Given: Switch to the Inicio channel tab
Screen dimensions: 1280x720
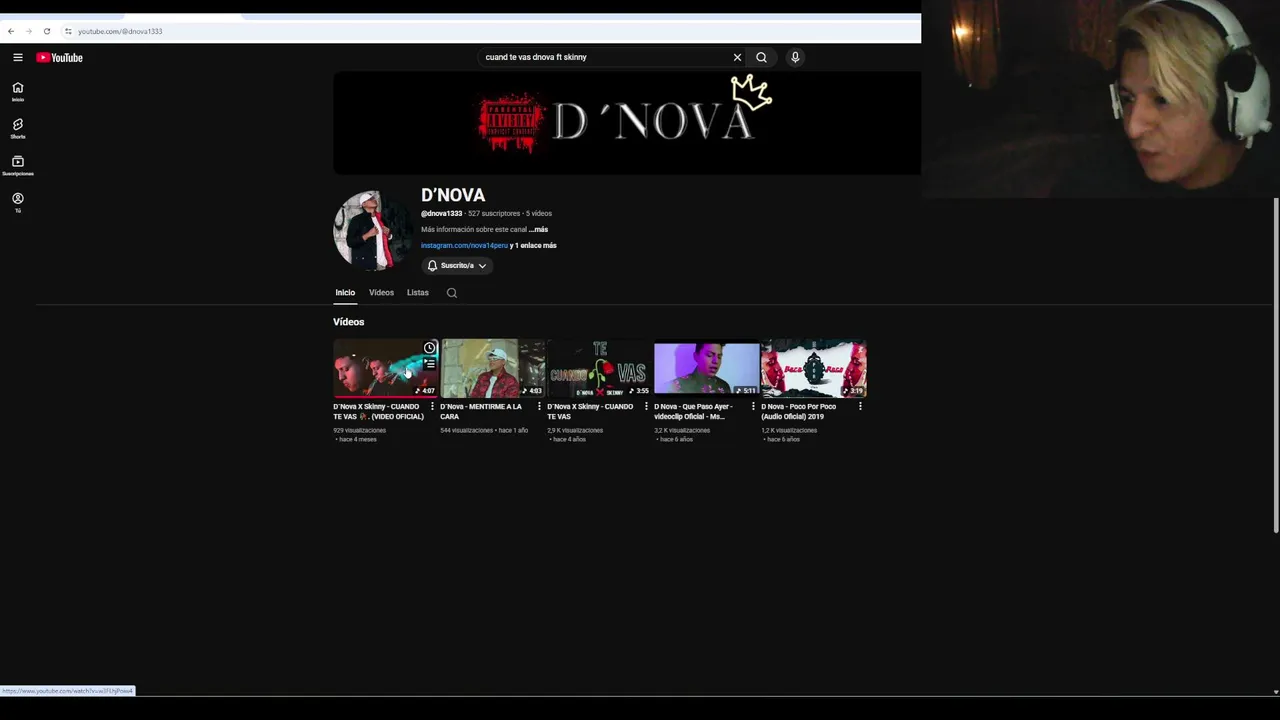Looking at the screenshot, I should tap(345, 293).
